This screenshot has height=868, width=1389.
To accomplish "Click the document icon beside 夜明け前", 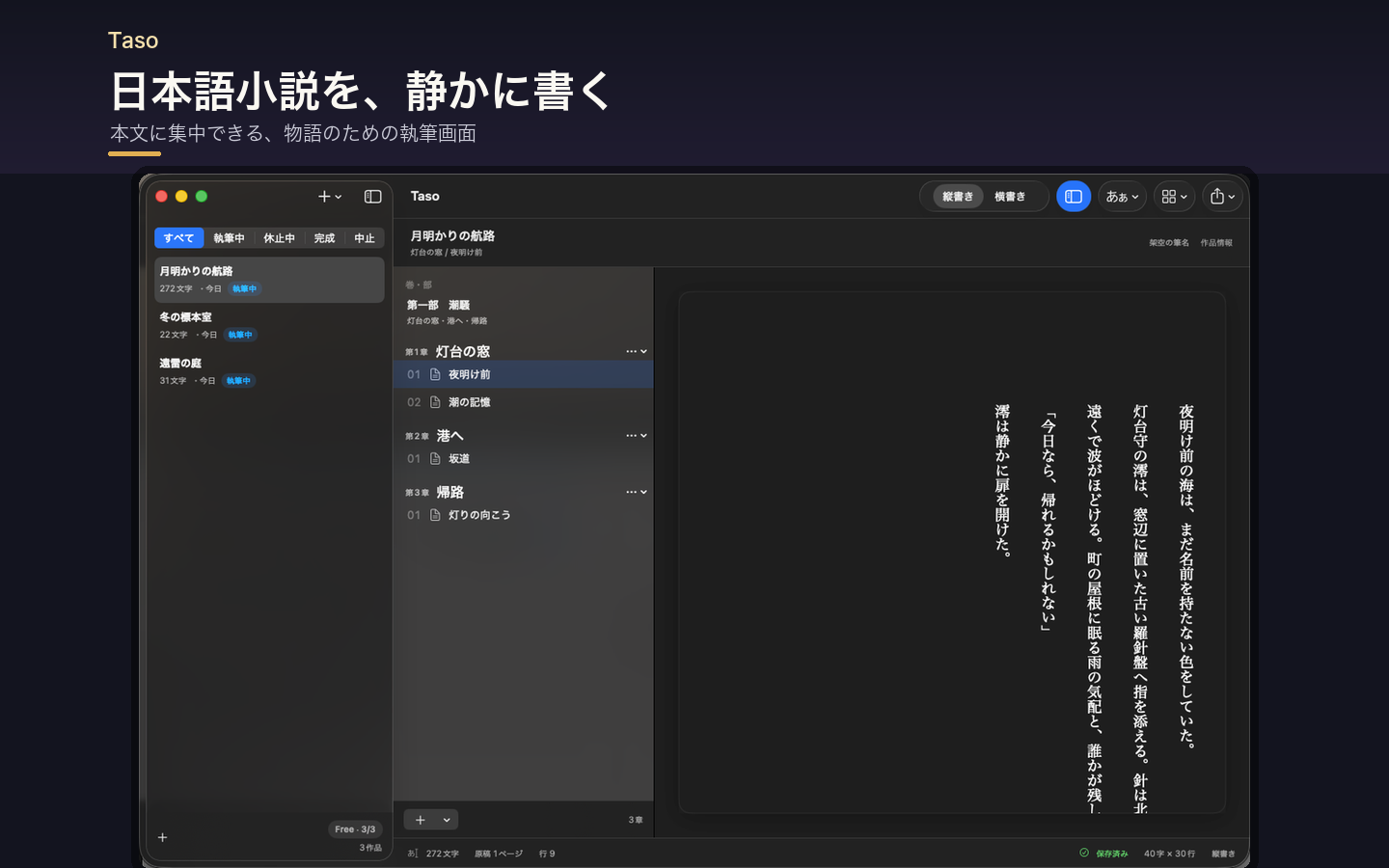I will (435, 374).
